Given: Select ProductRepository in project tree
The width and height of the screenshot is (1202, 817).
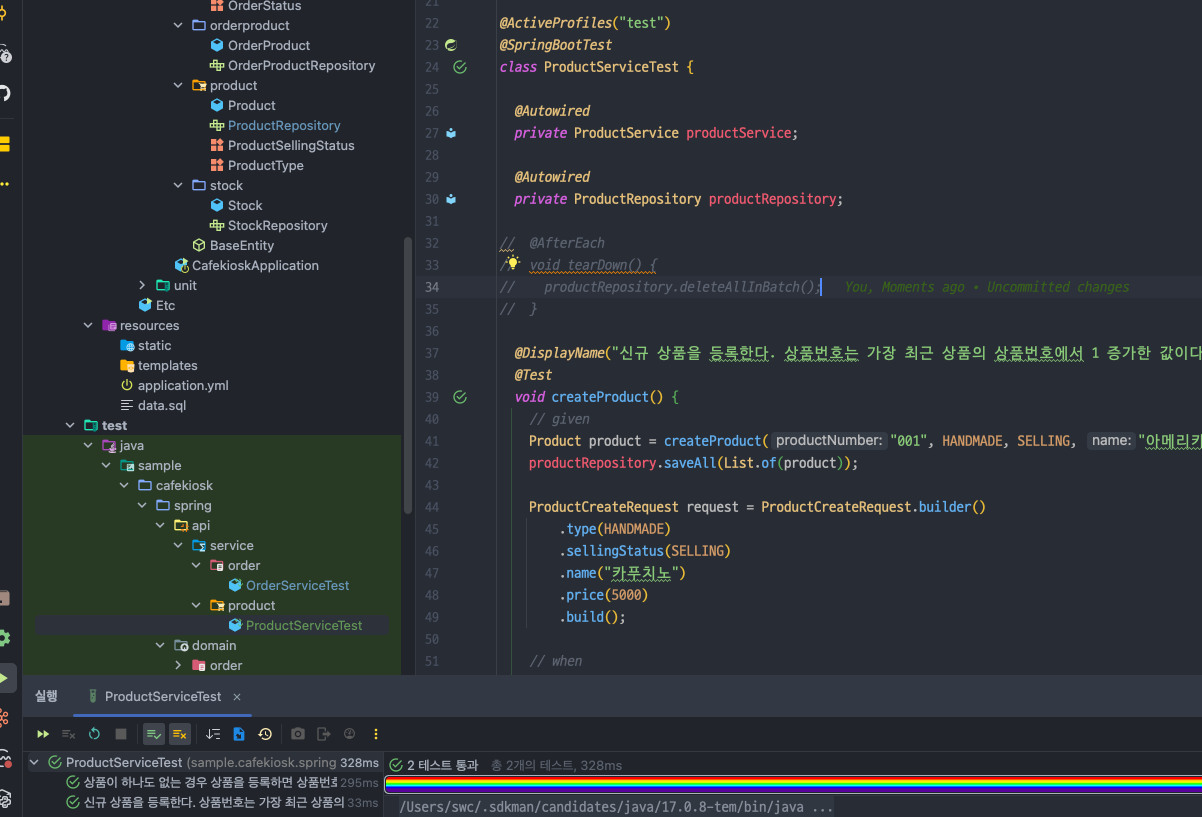Looking at the screenshot, I should click(x=284, y=125).
